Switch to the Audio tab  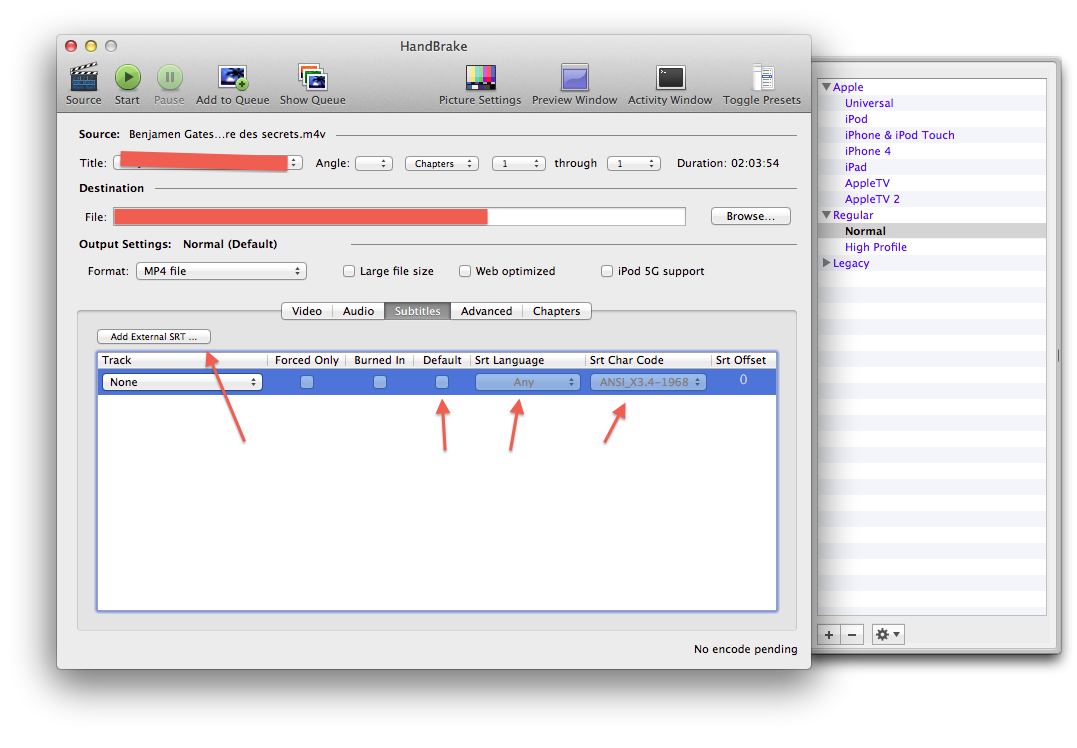[359, 311]
